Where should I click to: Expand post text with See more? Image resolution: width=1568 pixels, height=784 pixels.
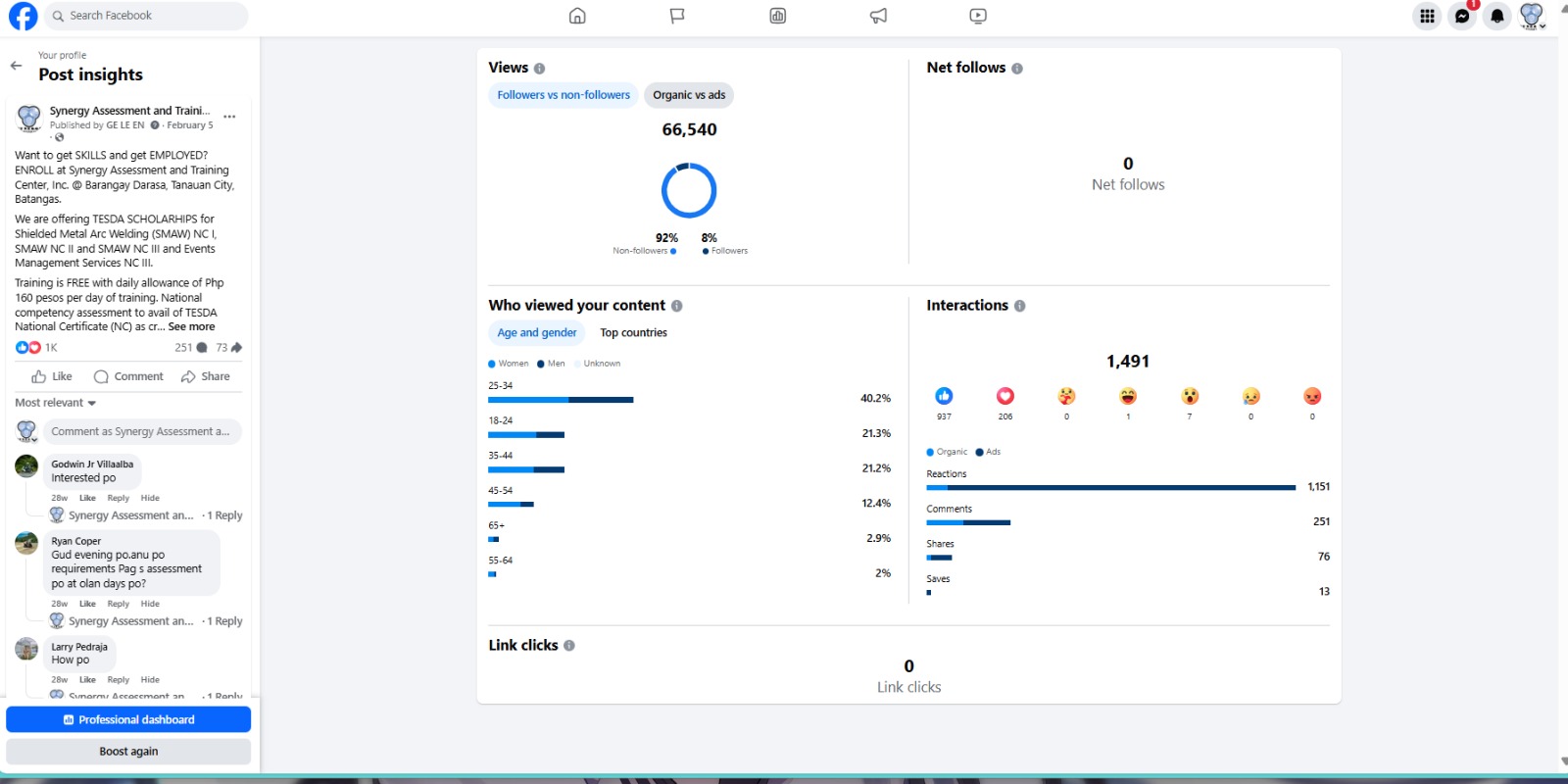pos(191,327)
